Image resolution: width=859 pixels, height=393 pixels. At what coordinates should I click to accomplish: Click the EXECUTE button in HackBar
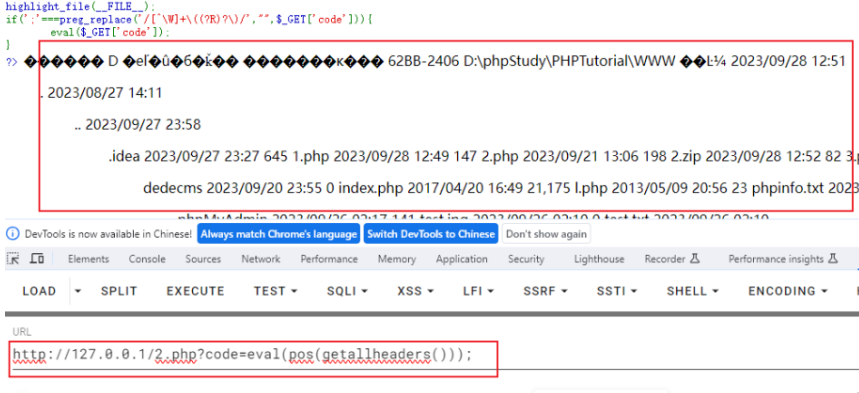point(195,291)
